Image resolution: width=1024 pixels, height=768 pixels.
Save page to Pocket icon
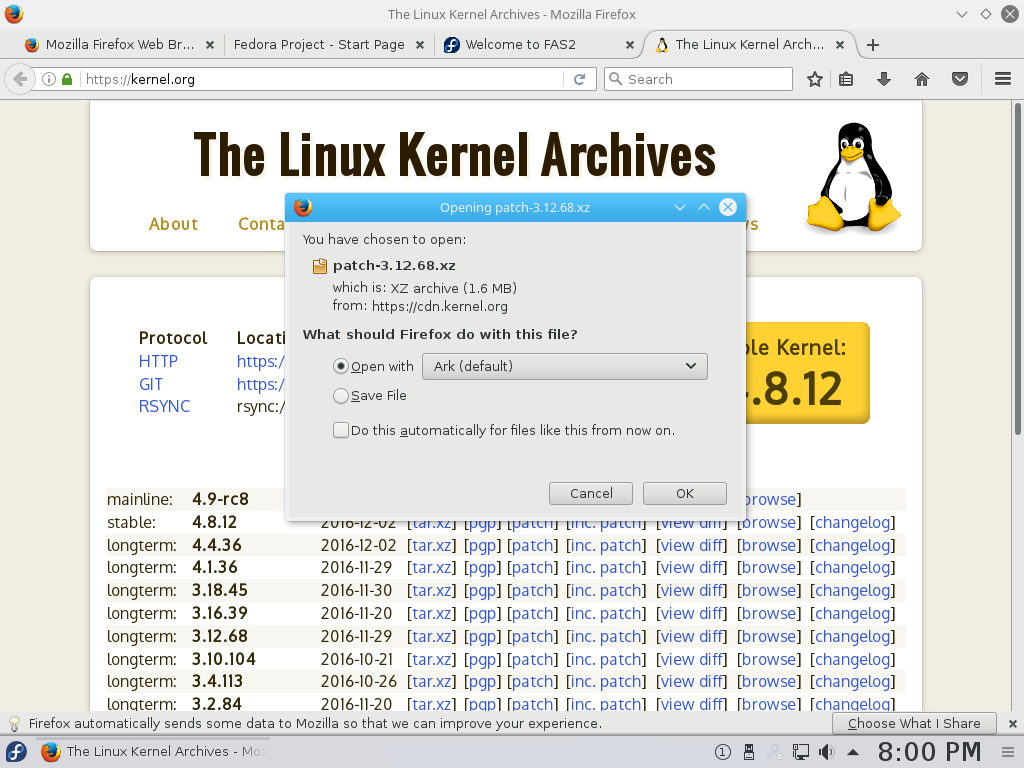tap(959, 79)
